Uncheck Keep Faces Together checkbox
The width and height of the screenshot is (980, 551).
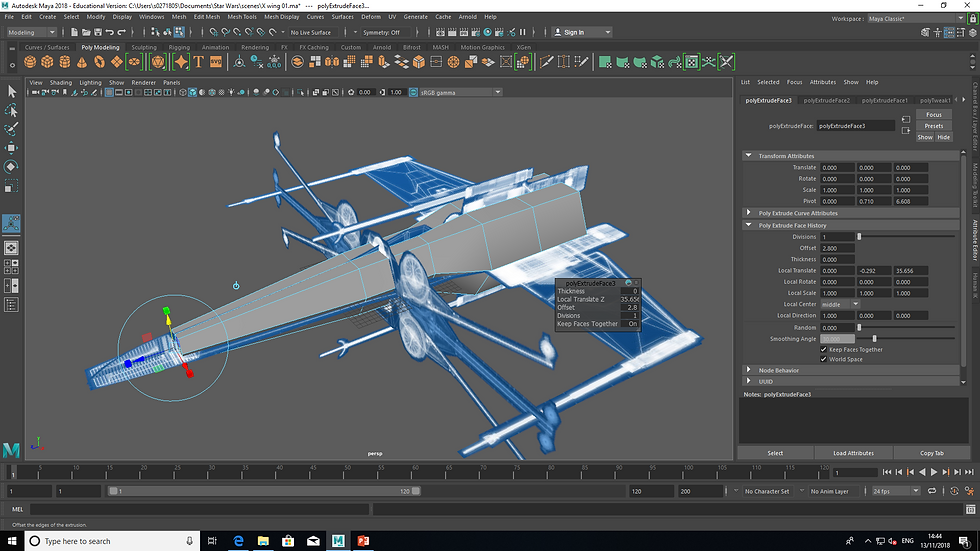tap(824, 350)
